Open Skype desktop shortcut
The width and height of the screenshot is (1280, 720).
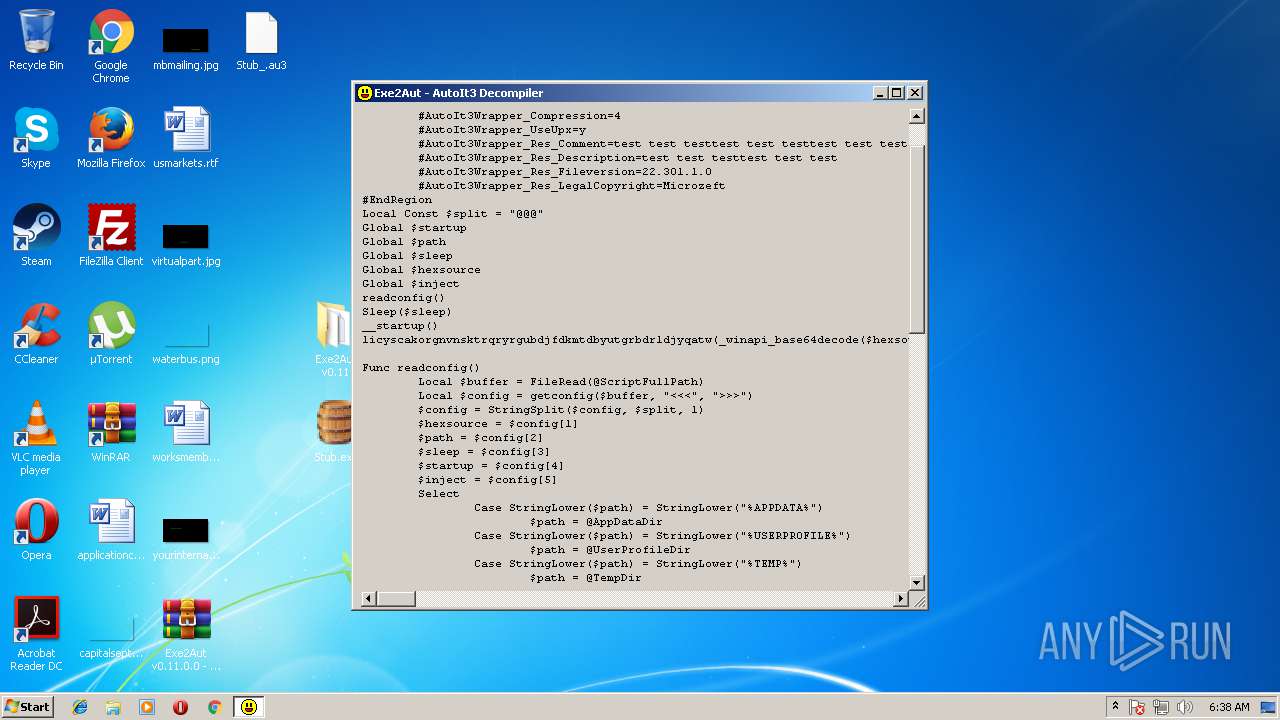tap(36, 139)
